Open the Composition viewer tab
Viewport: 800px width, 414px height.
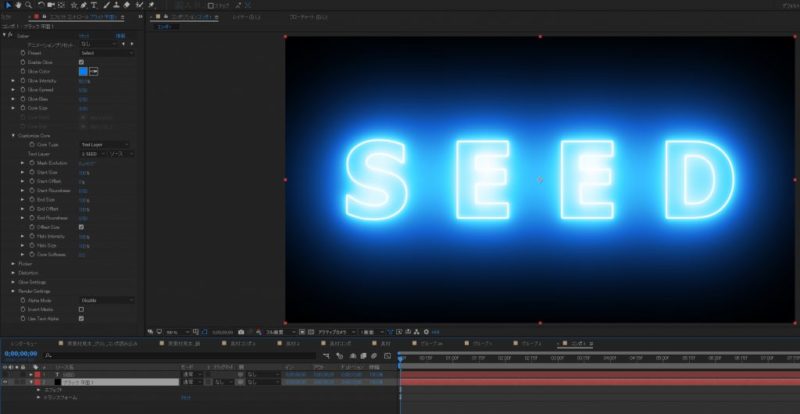point(190,18)
